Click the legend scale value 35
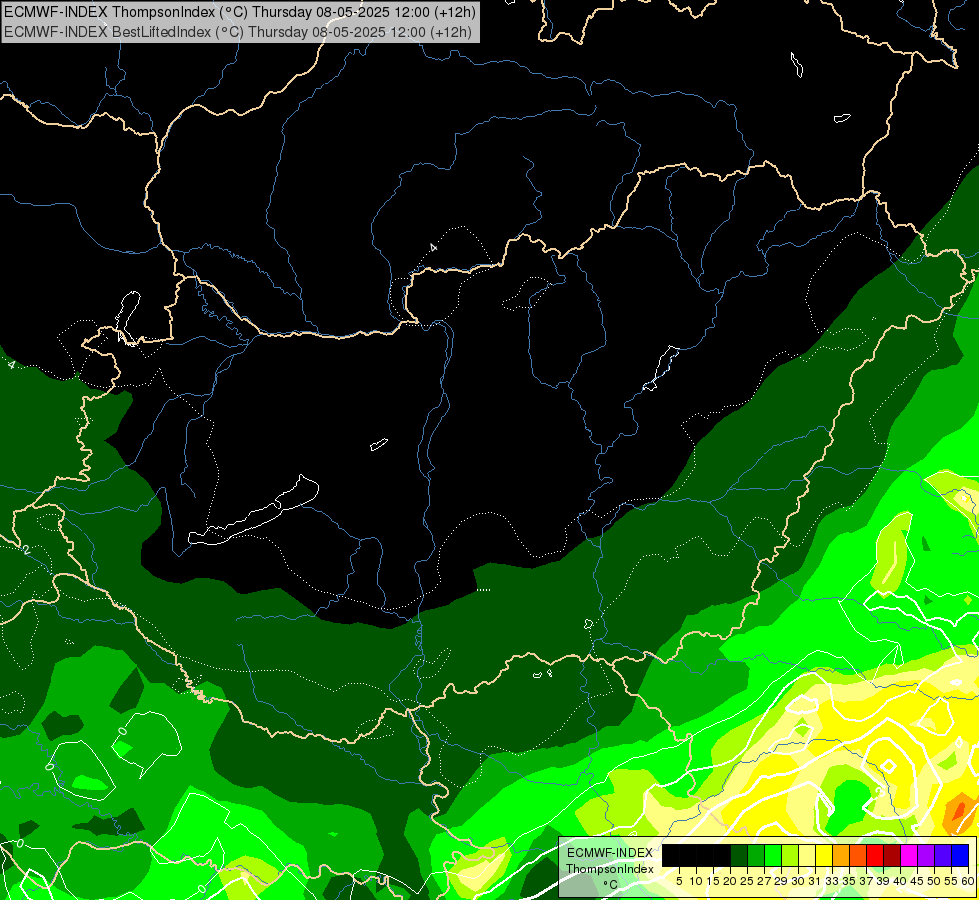This screenshot has height=900, width=979. (x=850, y=881)
